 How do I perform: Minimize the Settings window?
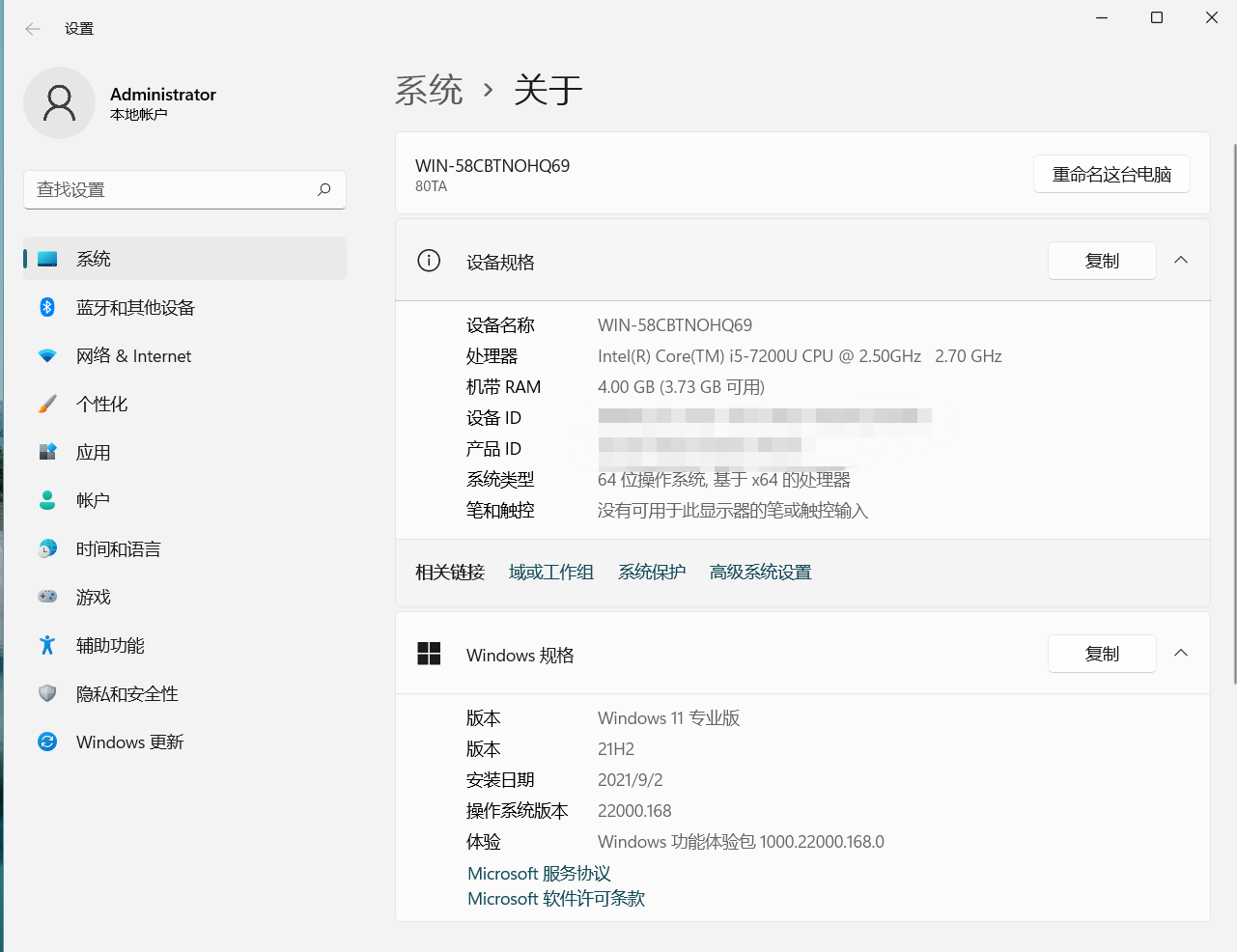coord(1102,17)
